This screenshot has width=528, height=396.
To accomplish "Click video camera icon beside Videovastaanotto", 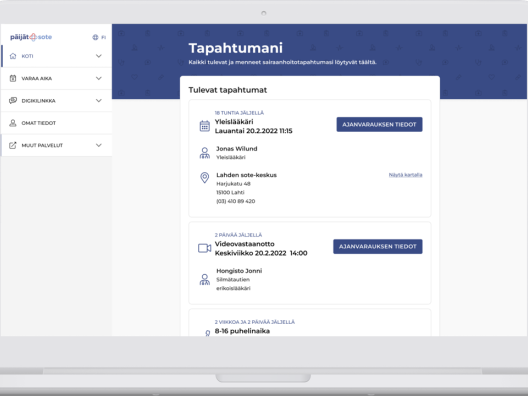I will click(204, 248).
